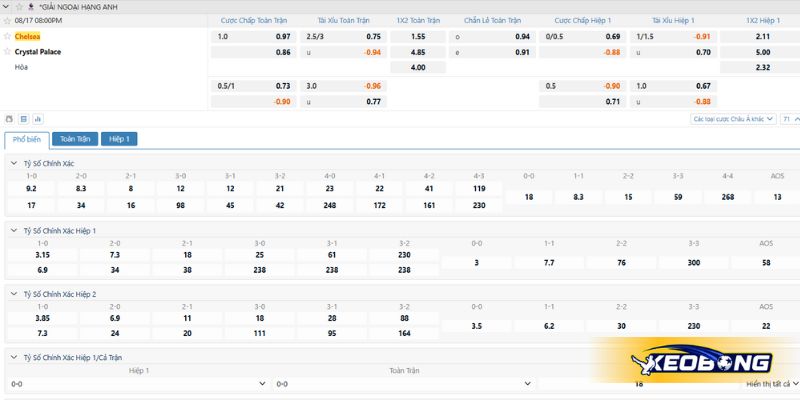
Task: Open the bar-chart statistics icon
Action: point(38,119)
